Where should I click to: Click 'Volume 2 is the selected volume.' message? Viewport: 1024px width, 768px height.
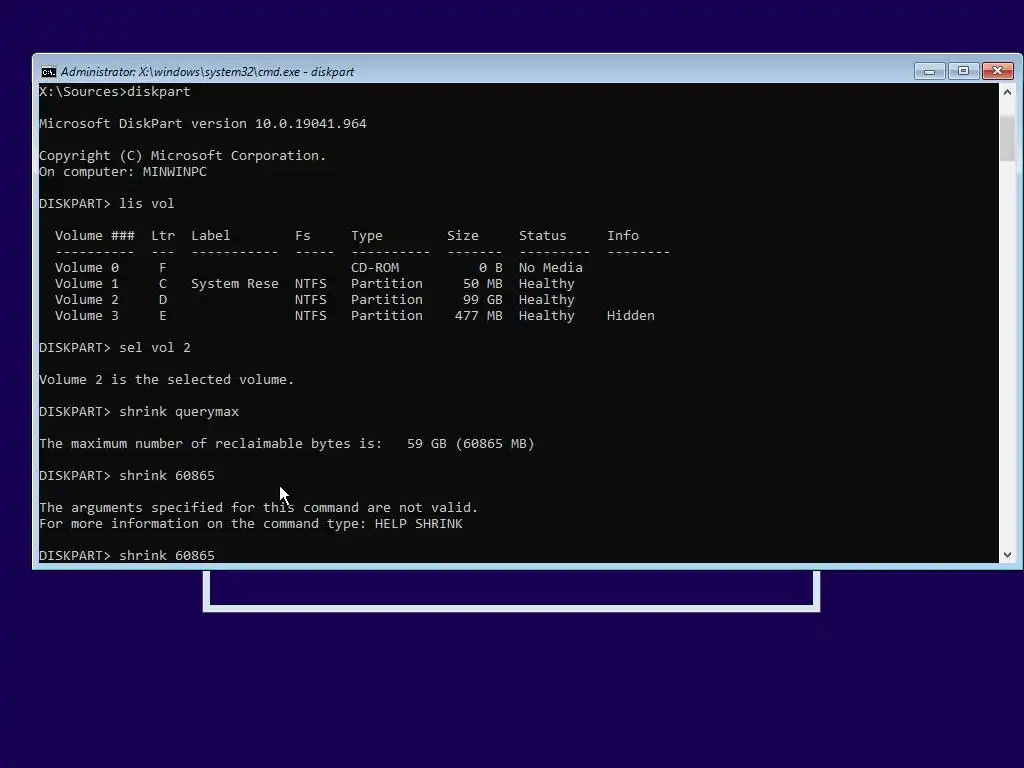point(167,379)
